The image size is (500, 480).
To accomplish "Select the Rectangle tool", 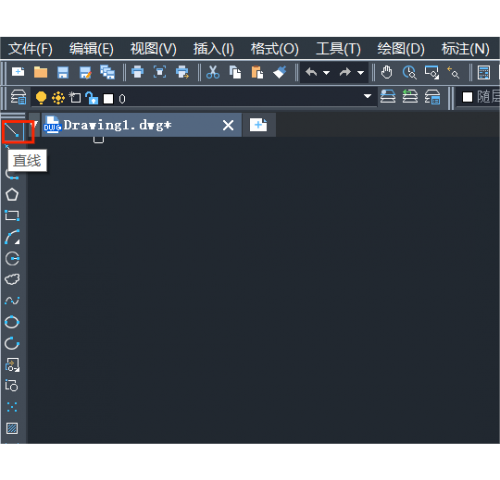I will tap(12, 216).
